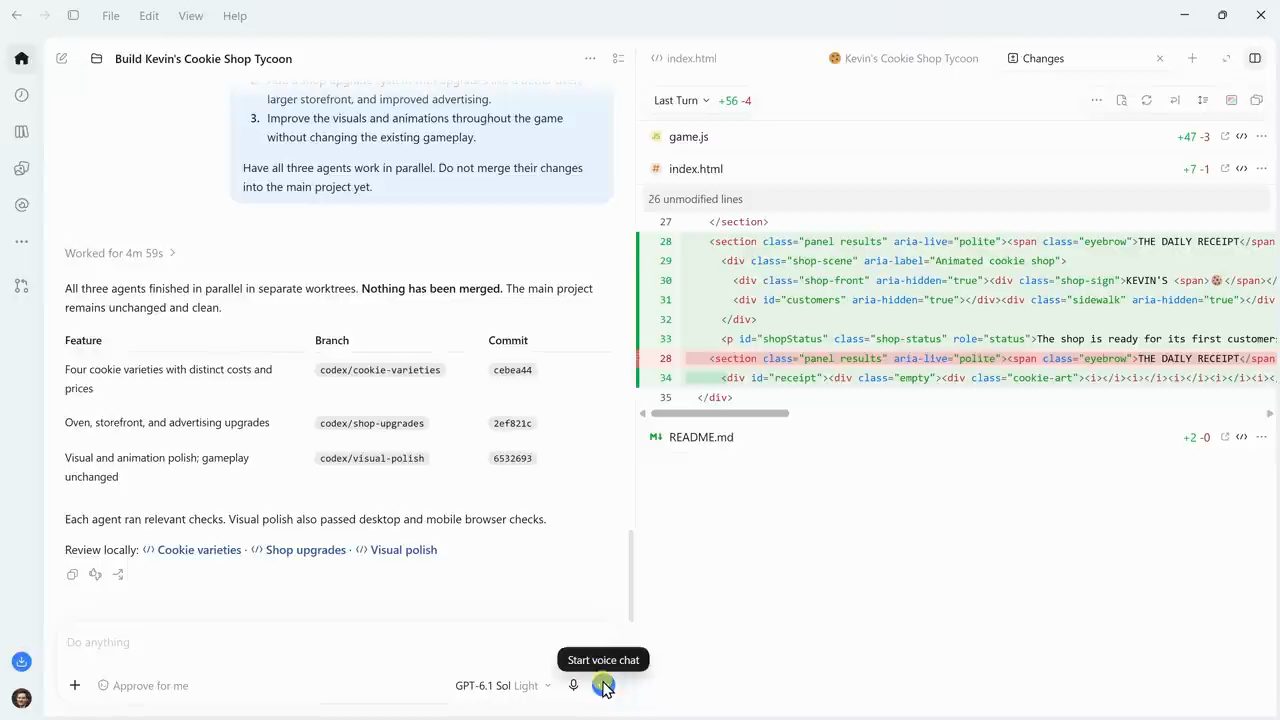Expand the Worked for 4m 59s details

120,253
